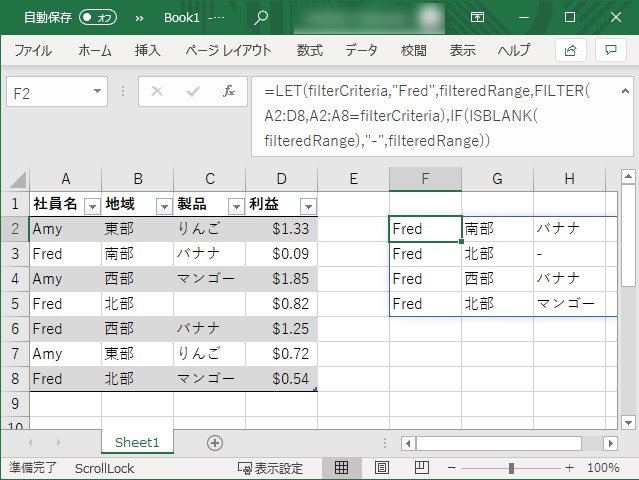
Task: Click the Select All corner triangle
Action: coord(18,179)
